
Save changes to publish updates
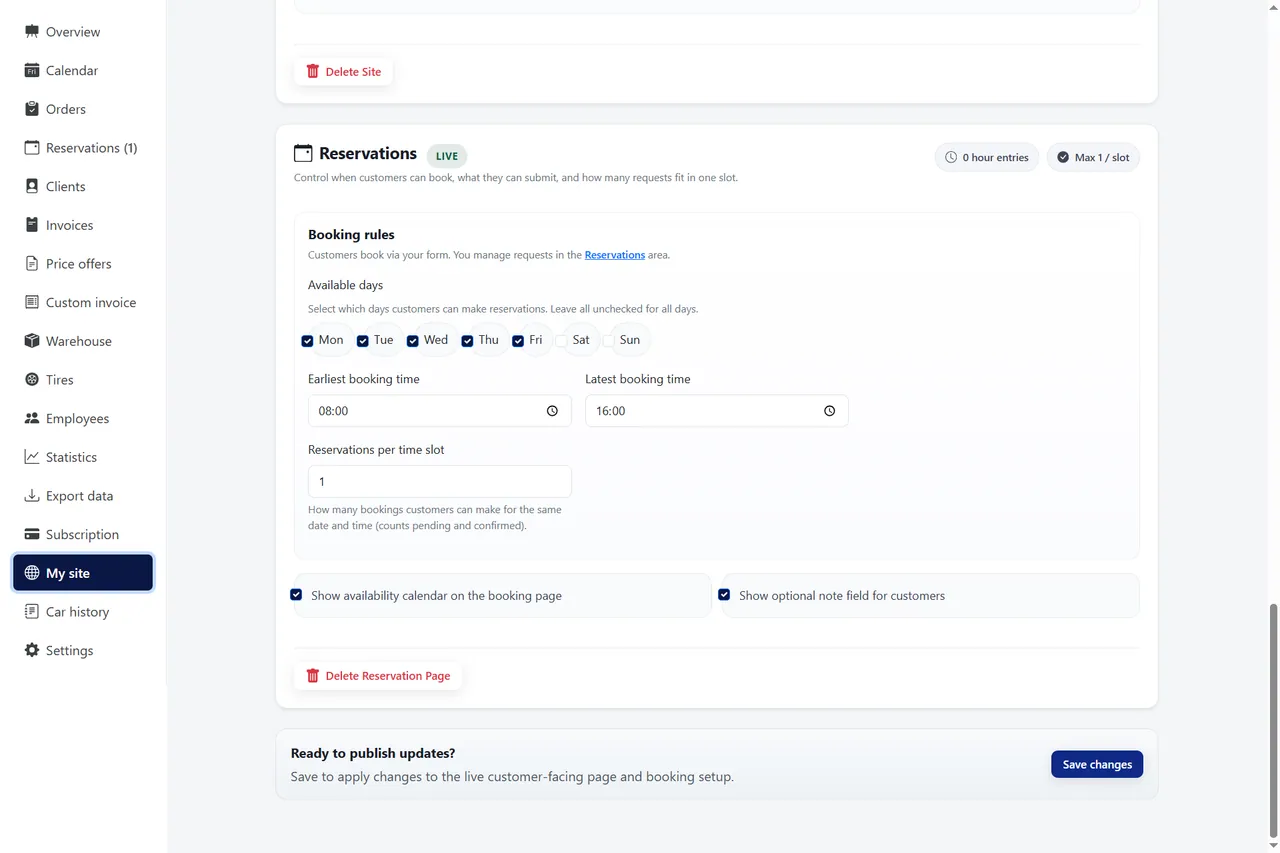tap(1097, 764)
